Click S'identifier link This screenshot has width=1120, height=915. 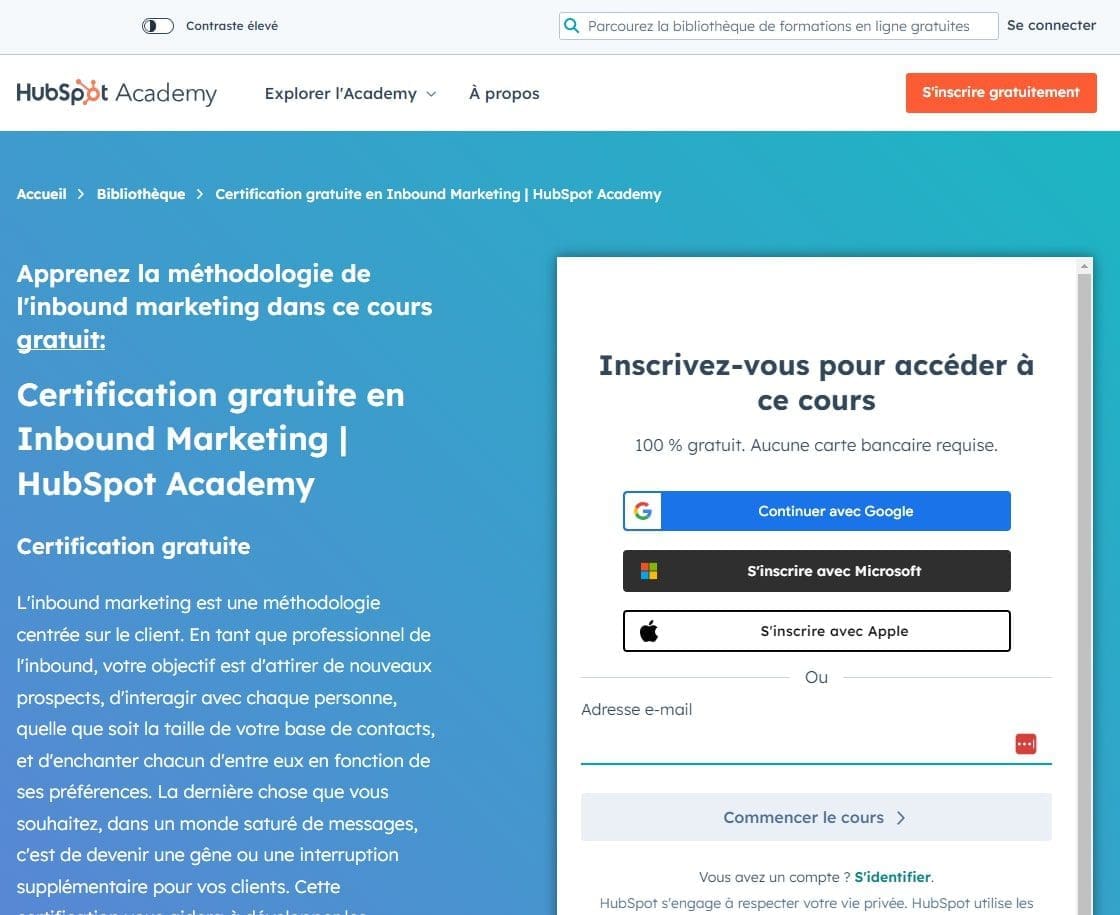(892, 876)
